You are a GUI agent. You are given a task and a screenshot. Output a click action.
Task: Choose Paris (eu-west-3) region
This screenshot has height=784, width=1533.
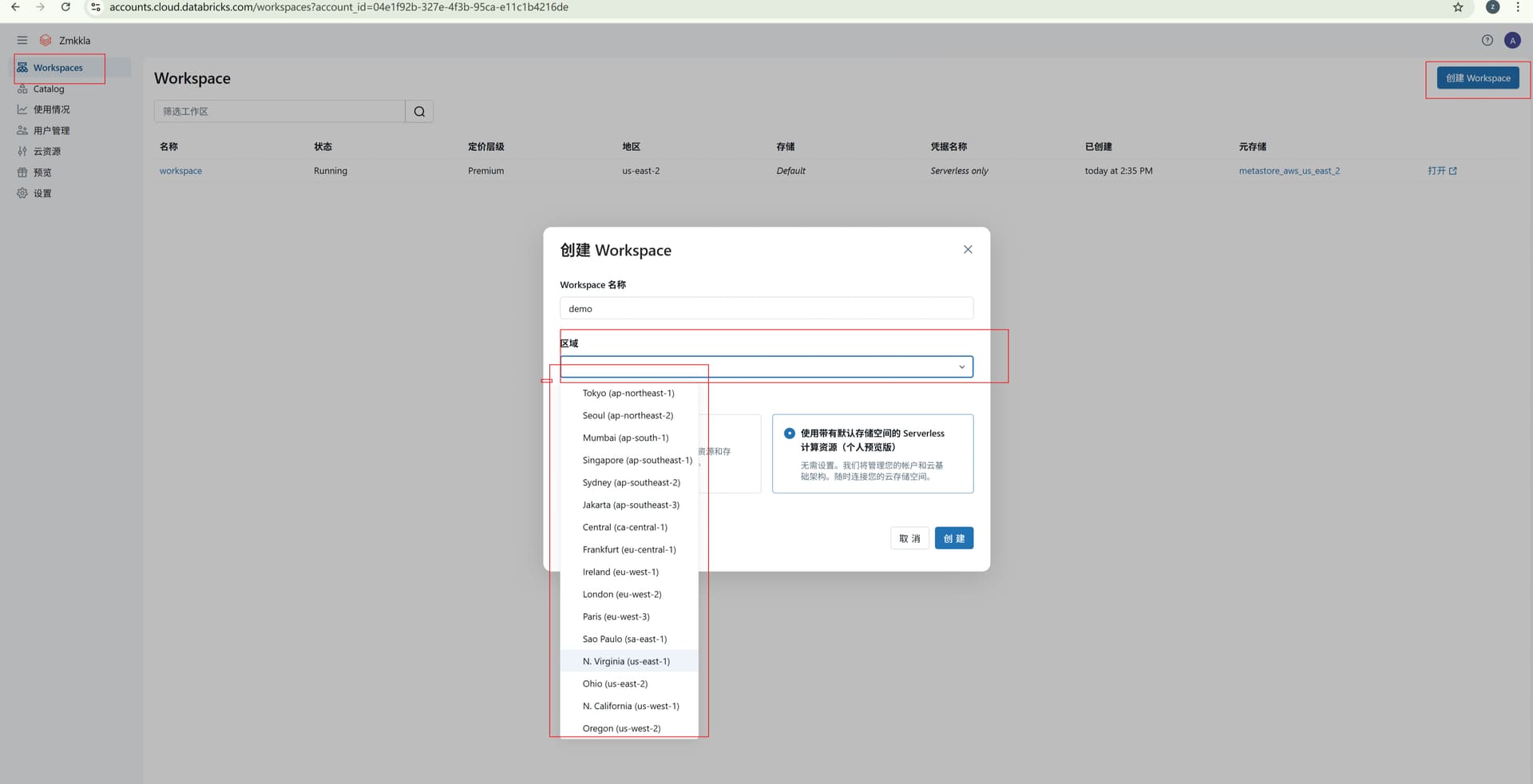(x=629, y=616)
